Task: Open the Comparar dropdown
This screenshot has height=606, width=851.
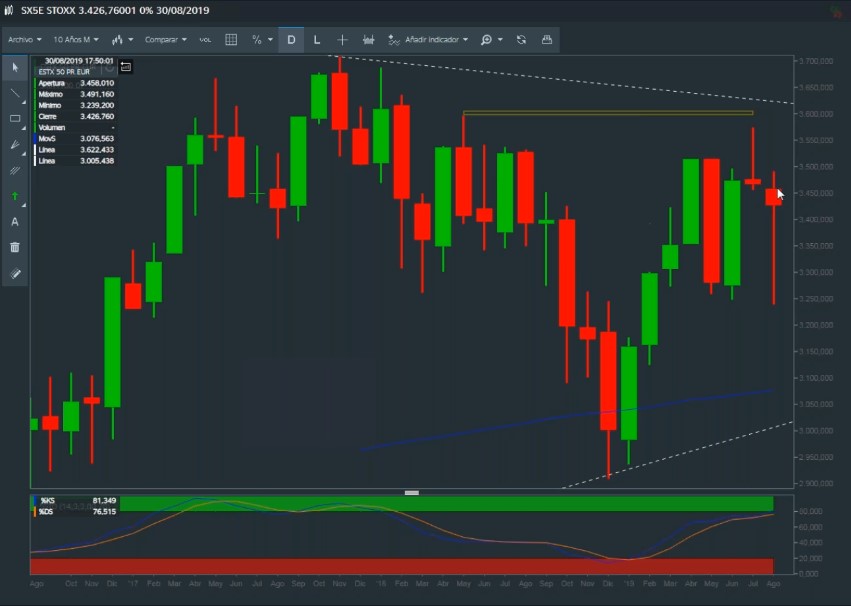Action: tap(165, 40)
